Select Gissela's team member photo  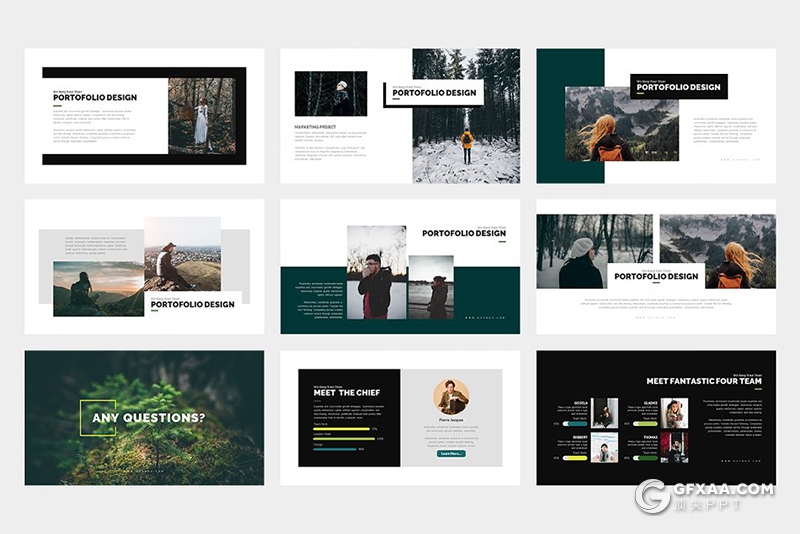[605, 413]
